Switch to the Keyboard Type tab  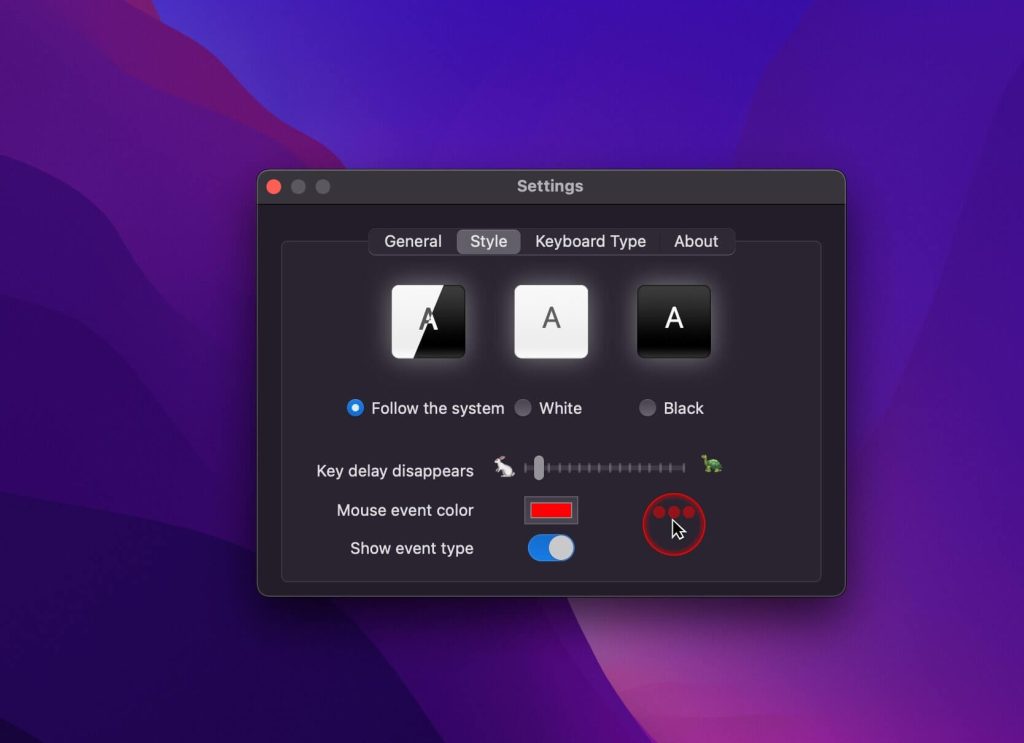click(x=590, y=241)
